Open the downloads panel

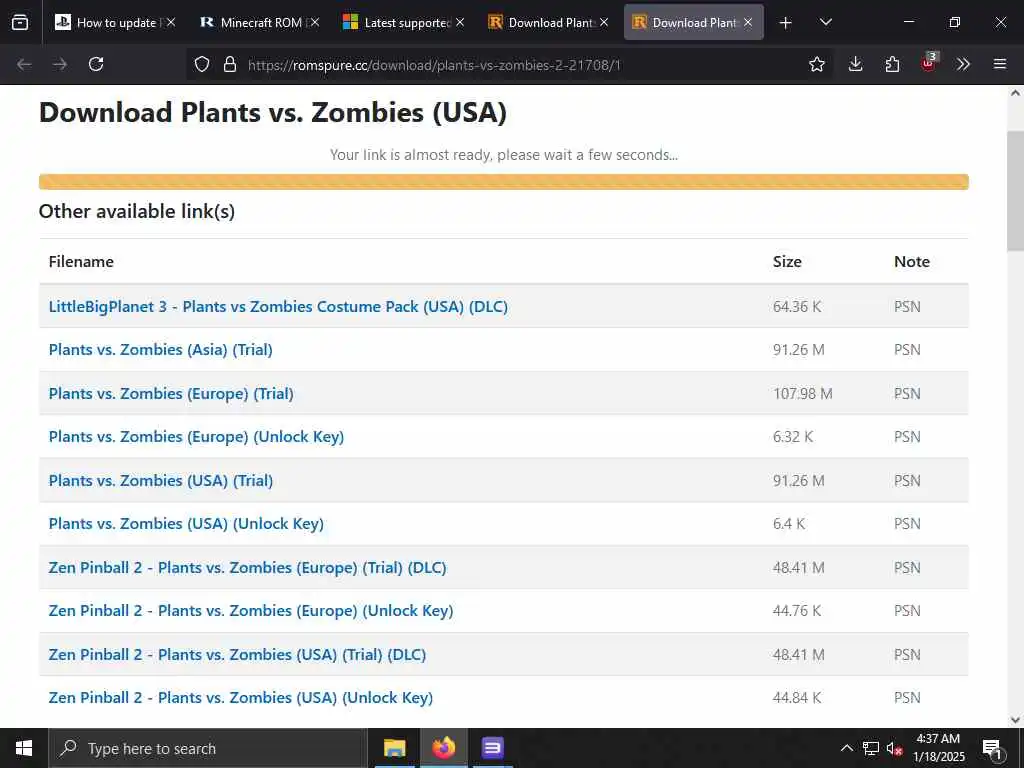coord(856,64)
